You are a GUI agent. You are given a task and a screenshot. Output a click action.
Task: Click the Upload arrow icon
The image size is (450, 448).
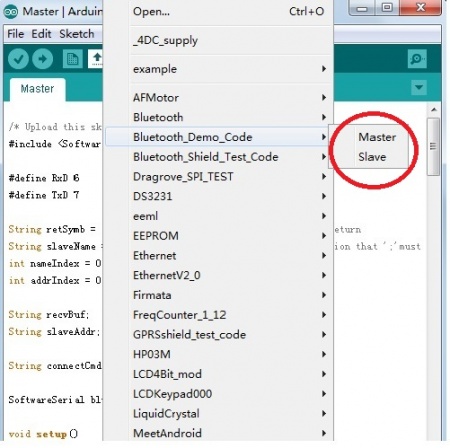pos(42,59)
